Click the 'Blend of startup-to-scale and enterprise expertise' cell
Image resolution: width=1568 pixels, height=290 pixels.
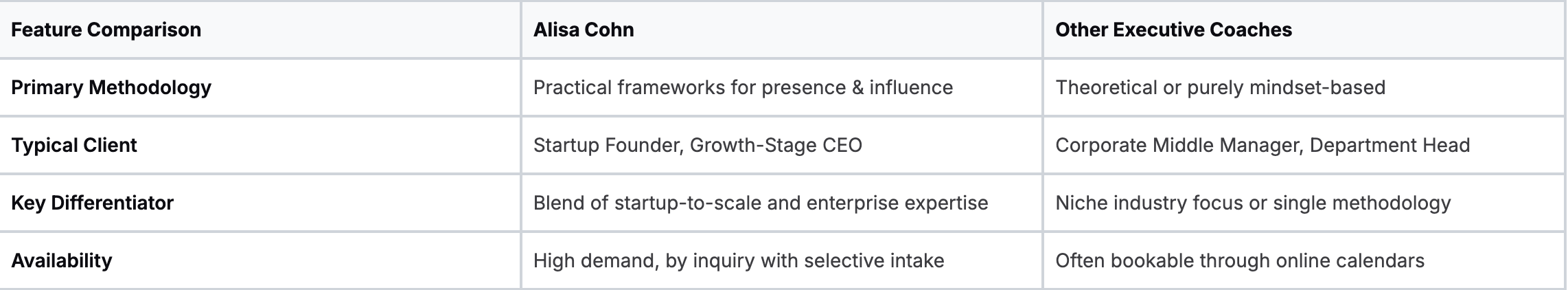[x=761, y=203]
